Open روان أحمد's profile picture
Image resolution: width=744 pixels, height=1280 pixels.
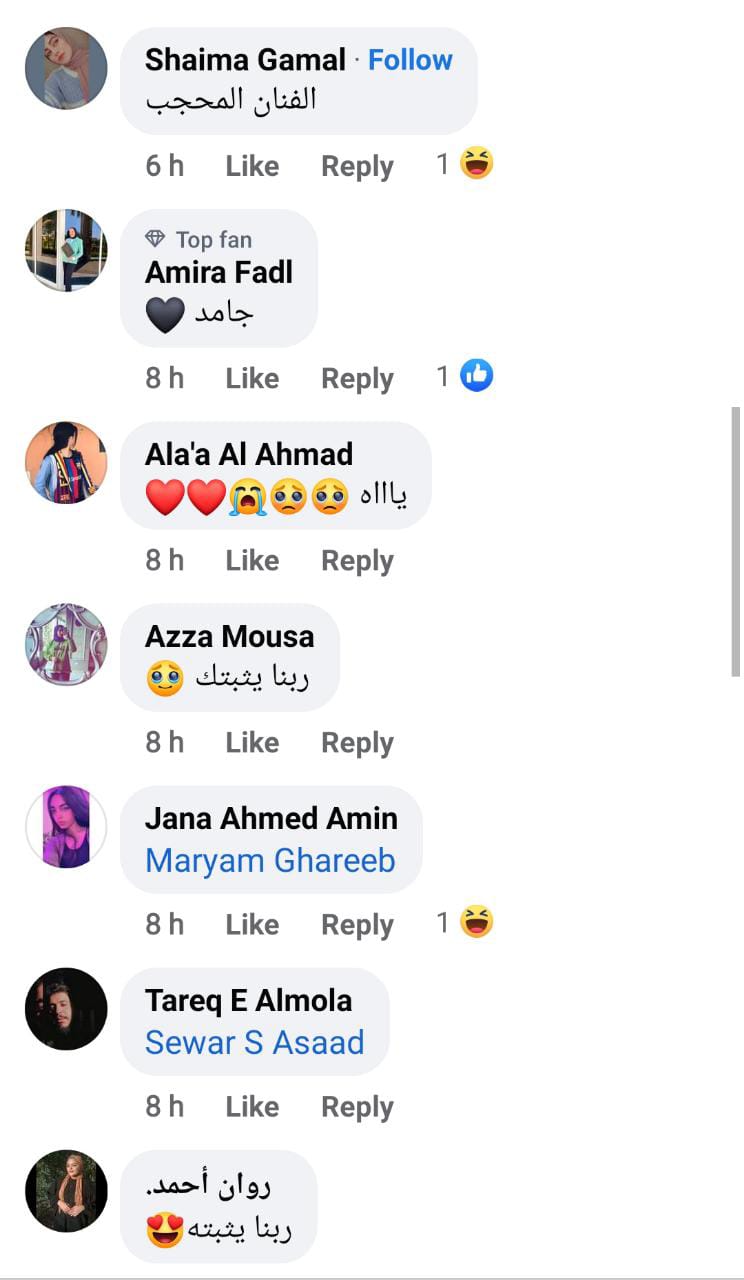[x=66, y=1190]
